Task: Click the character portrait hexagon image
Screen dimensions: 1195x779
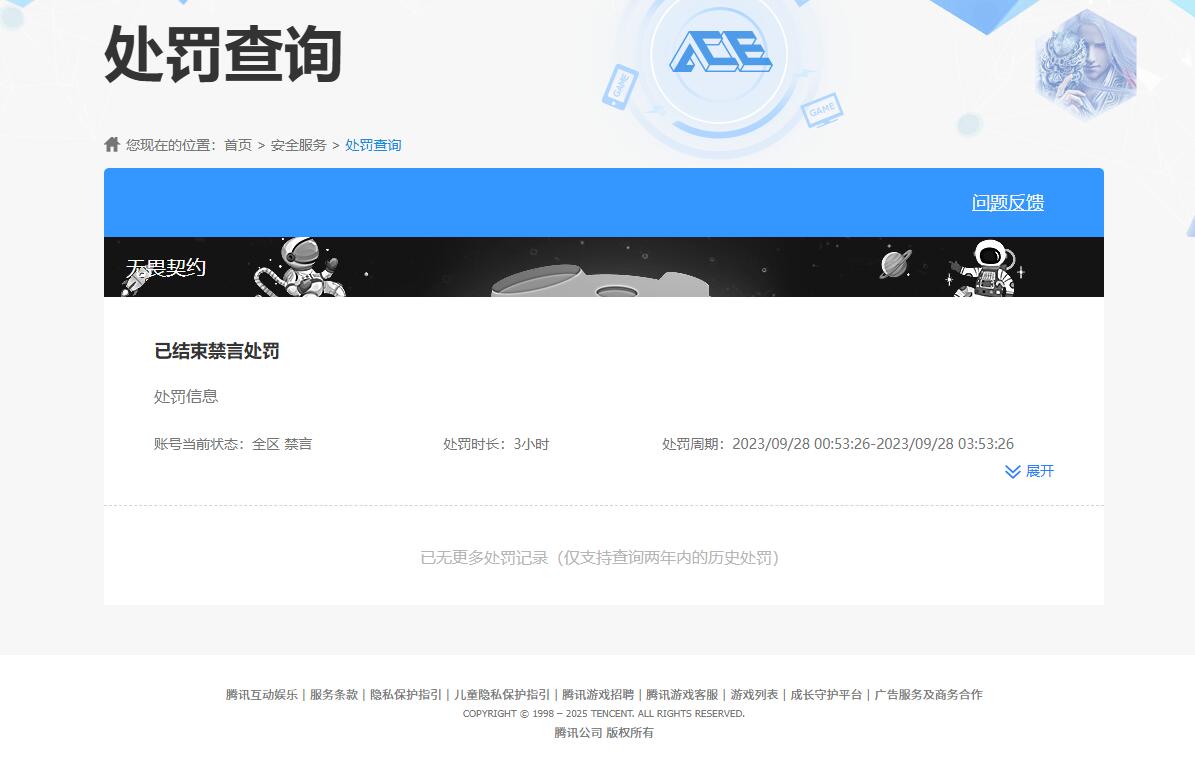Action: pyautogui.click(x=1086, y=64)
